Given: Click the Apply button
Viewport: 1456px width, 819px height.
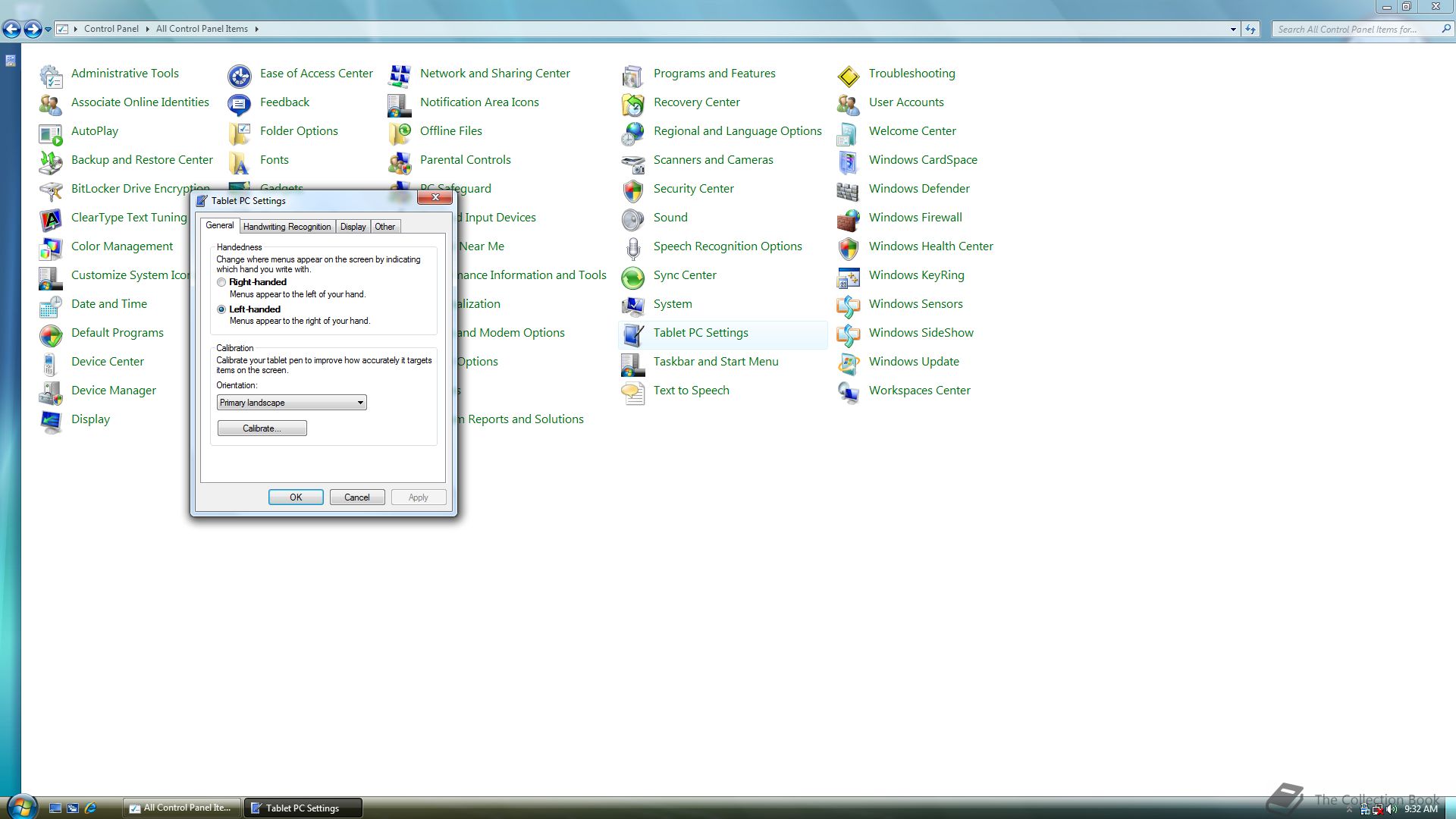Looking at the screenshot, I should 419,497.
